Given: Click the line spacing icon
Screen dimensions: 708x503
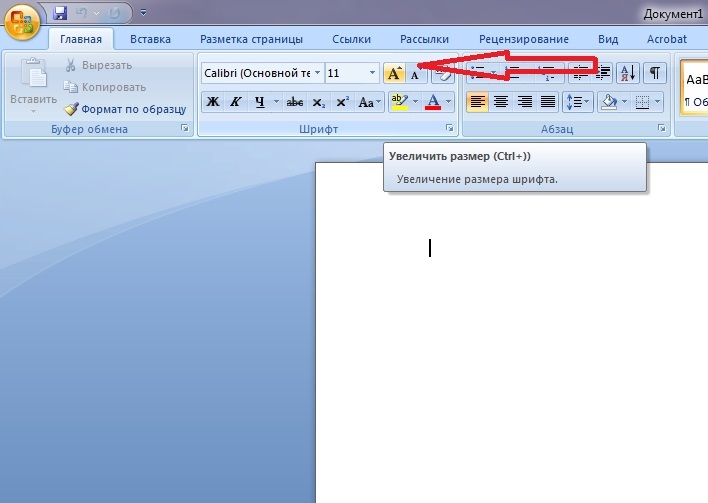Looking at the screenshot, I should pos(578,102).
